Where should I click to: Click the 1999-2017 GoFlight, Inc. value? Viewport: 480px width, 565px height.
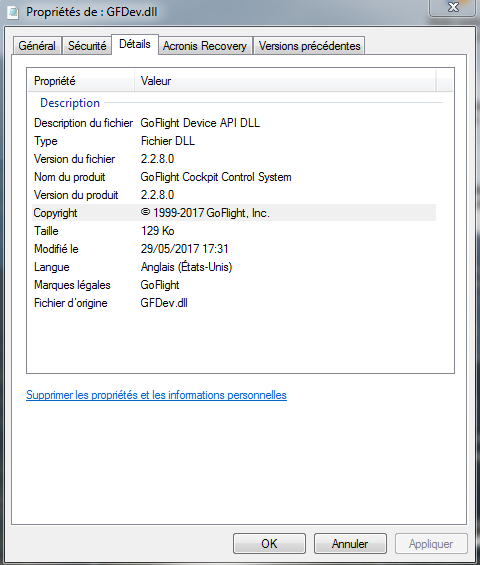(x=205, y=213)
